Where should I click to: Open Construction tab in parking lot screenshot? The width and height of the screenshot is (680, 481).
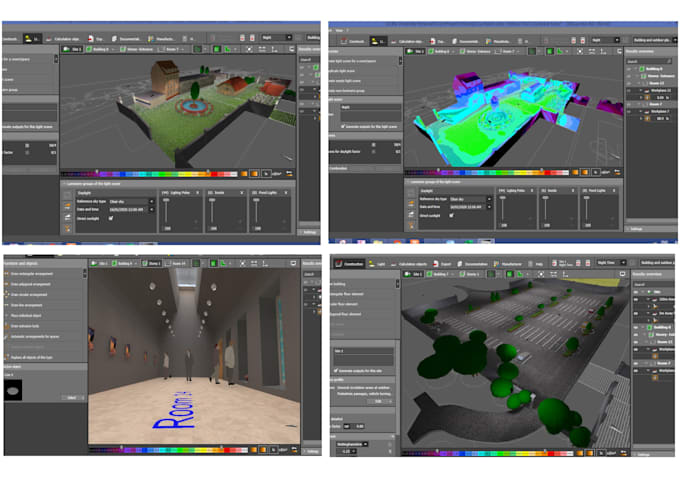[x=350, y=263]
